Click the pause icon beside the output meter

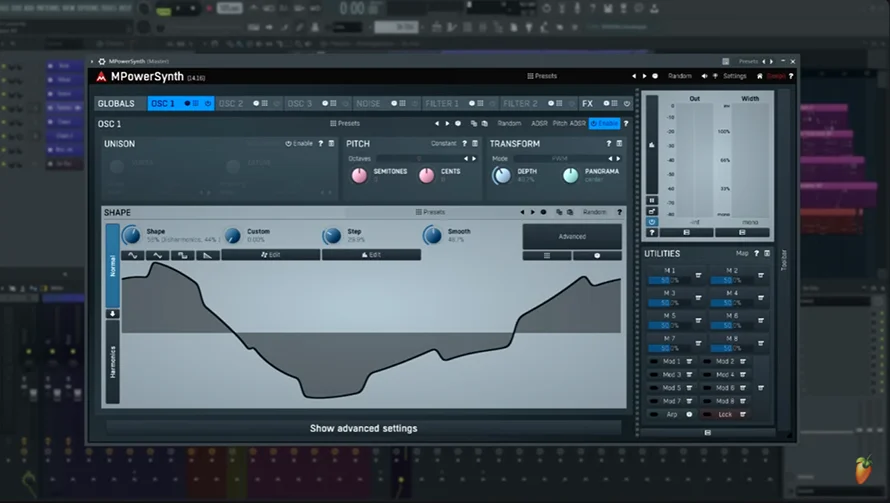652,200
